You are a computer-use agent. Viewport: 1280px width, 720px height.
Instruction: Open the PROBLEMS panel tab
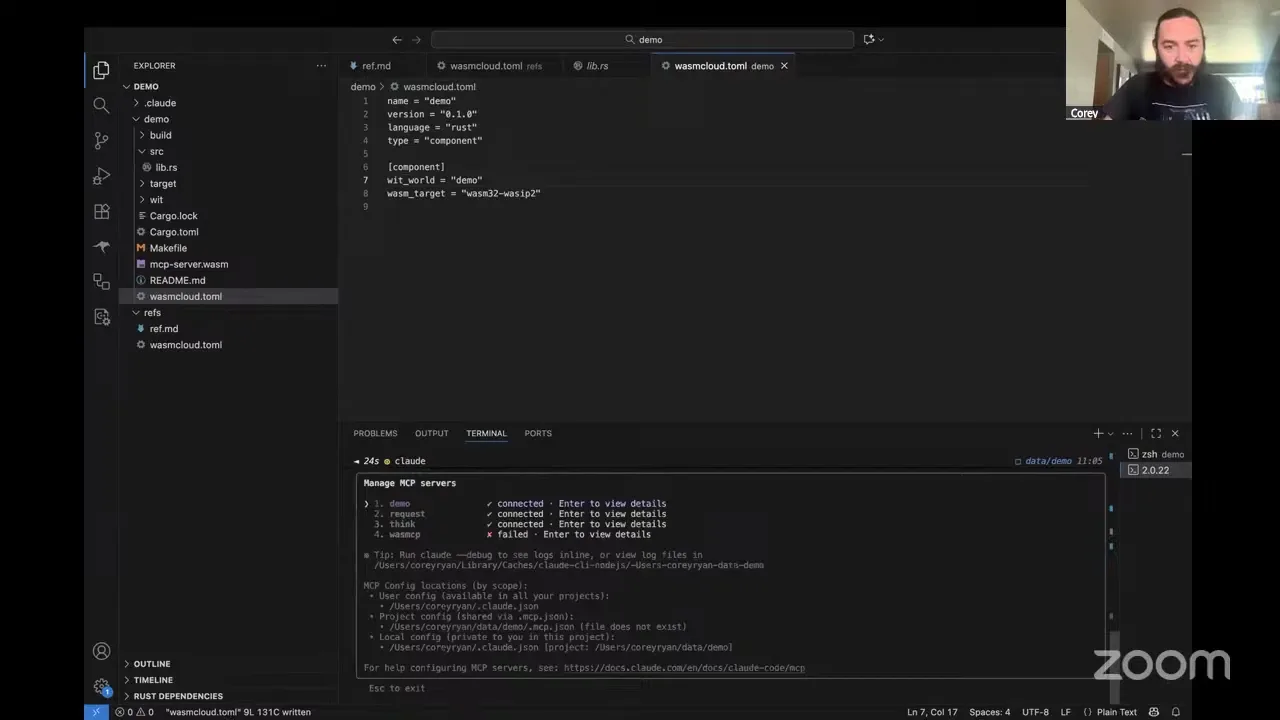click(x=375, y=433)
